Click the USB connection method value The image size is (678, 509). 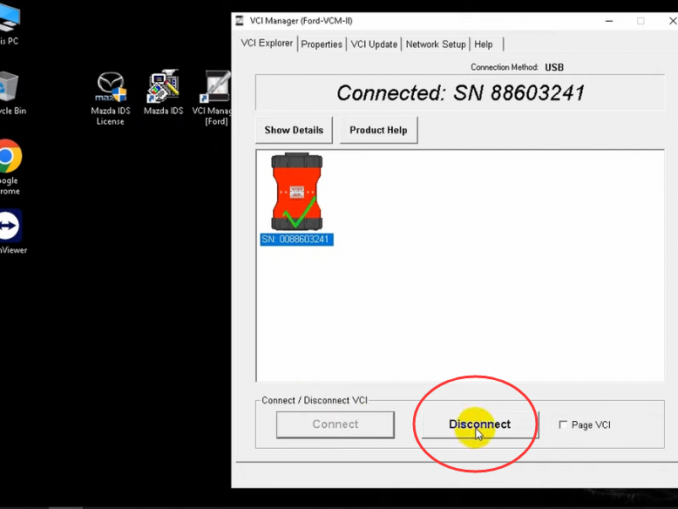pyautogui.click(x=554, y=67)
